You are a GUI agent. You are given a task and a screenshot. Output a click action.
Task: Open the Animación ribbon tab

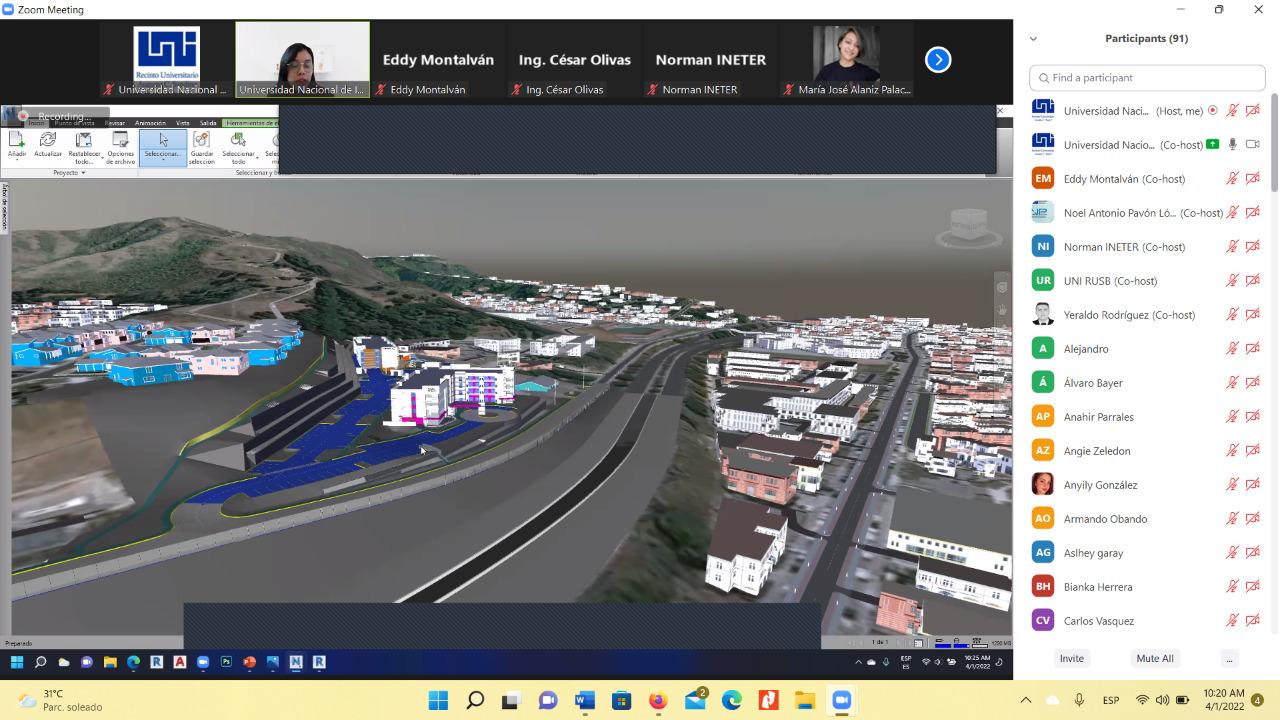(150, 123)
